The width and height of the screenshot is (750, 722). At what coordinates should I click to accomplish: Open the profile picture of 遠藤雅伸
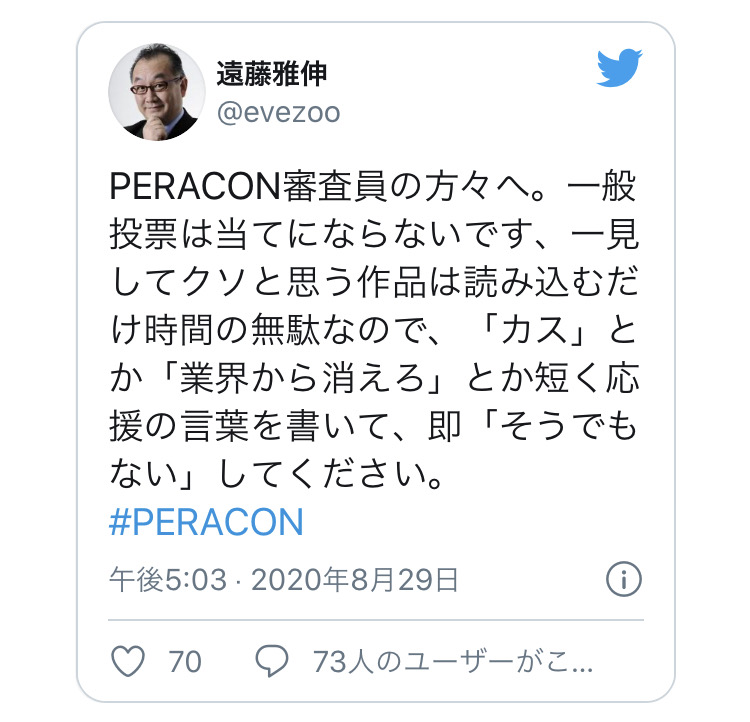click(x=157, y=92)
